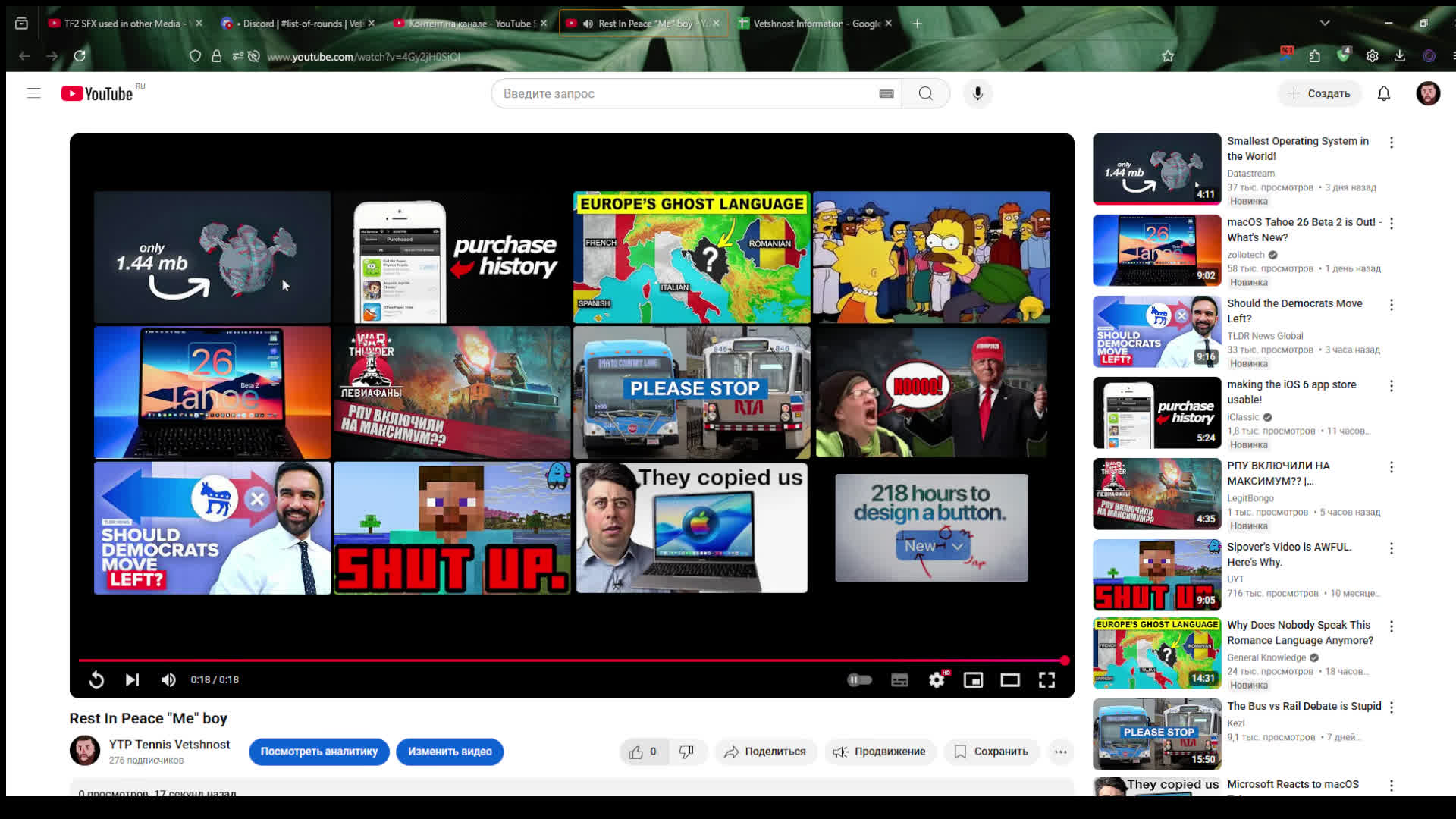Viewport: 1456px width, 819px height.
Task: Click the address bar URL
Action: [363, 57]
